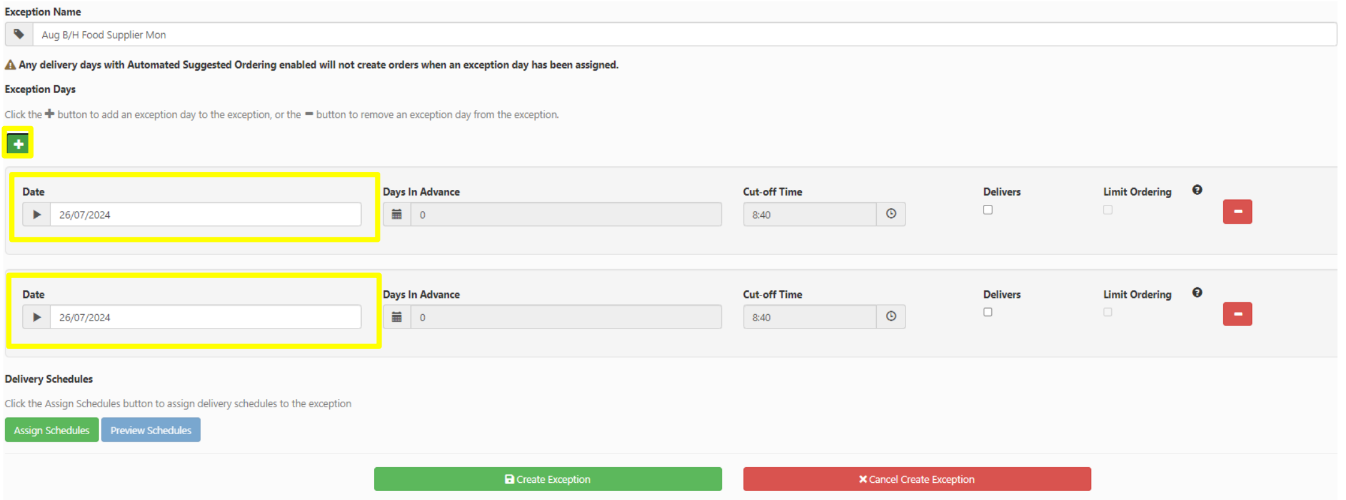This screenshot has height=500, width=1346.
Task: Toggle the first row Limit Ordering checkbox
Action: [1108, 210]
